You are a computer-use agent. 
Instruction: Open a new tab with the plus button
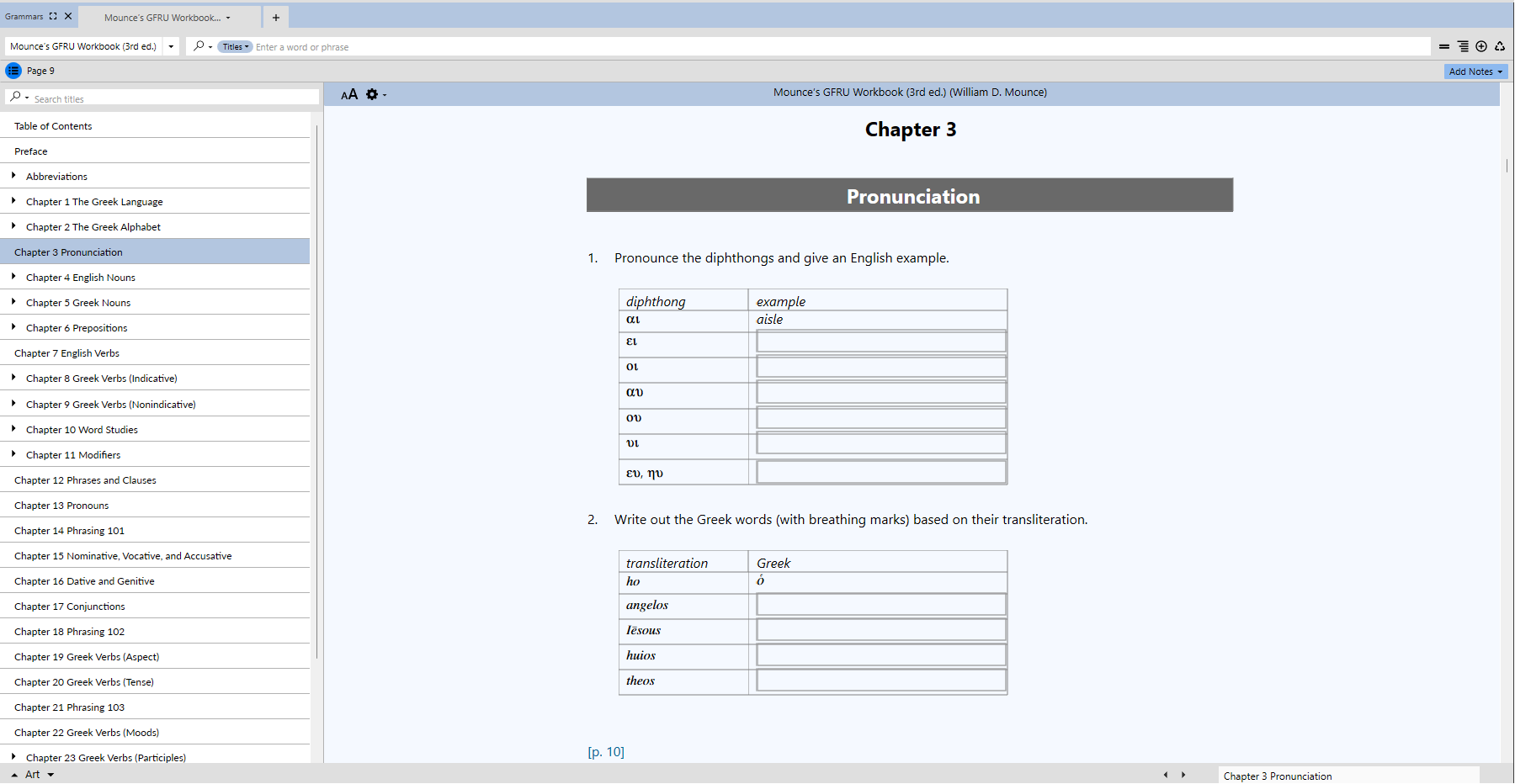point(275,18)
